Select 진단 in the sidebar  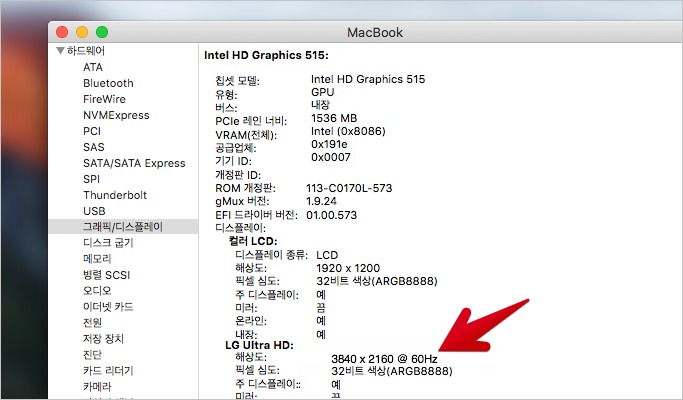(92, 355)
